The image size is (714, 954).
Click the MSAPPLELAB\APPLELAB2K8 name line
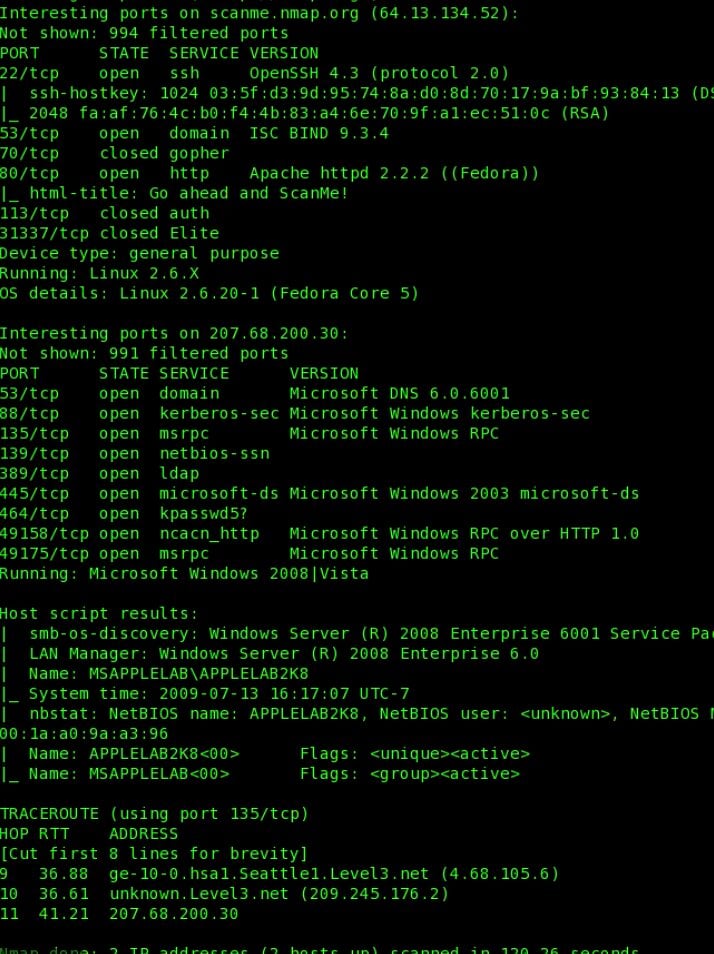[154, 674]
